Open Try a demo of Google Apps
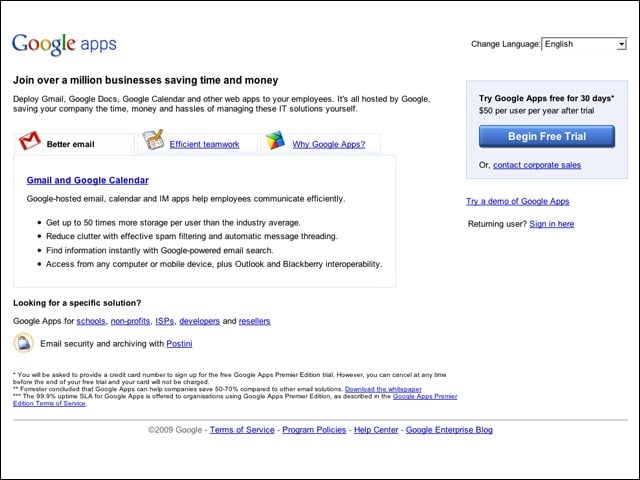Screen dimensions: 640x480 (x=518, y=201)
